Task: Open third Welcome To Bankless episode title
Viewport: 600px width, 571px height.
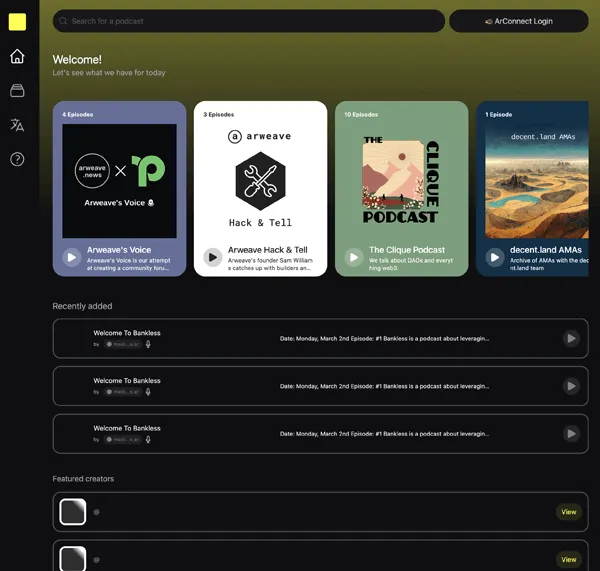Action: point(127,428)
